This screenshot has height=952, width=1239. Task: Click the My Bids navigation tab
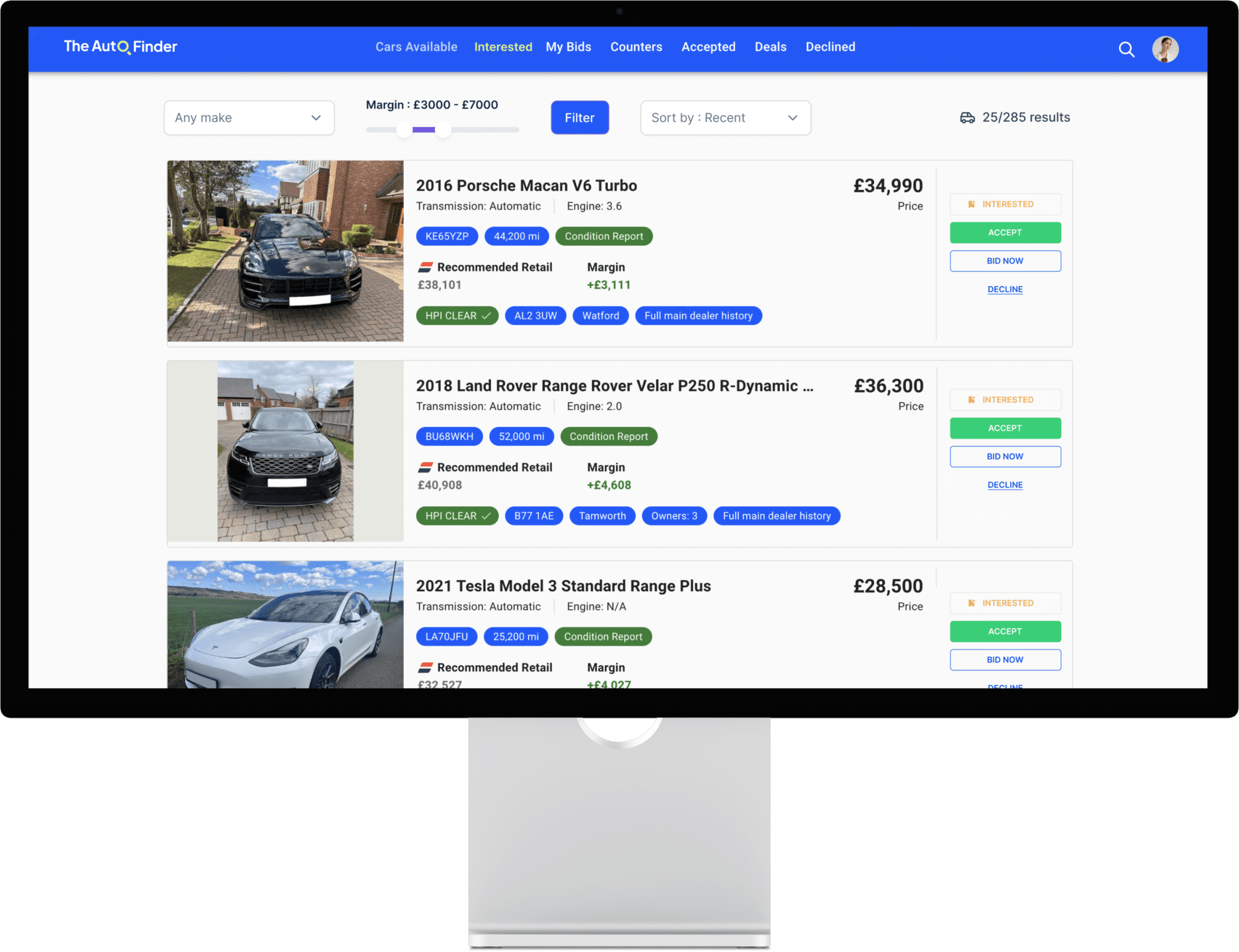pyautogui.click(x=568, y=46)
